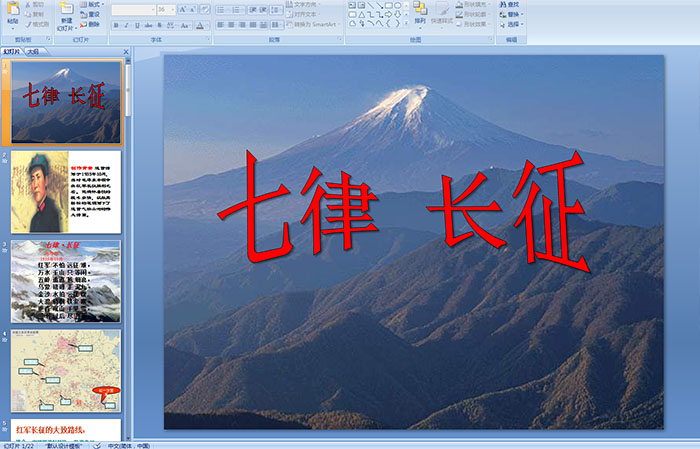700x449 pixels.
Task: Center the text in paragraph group
Action: pos(231,25)
